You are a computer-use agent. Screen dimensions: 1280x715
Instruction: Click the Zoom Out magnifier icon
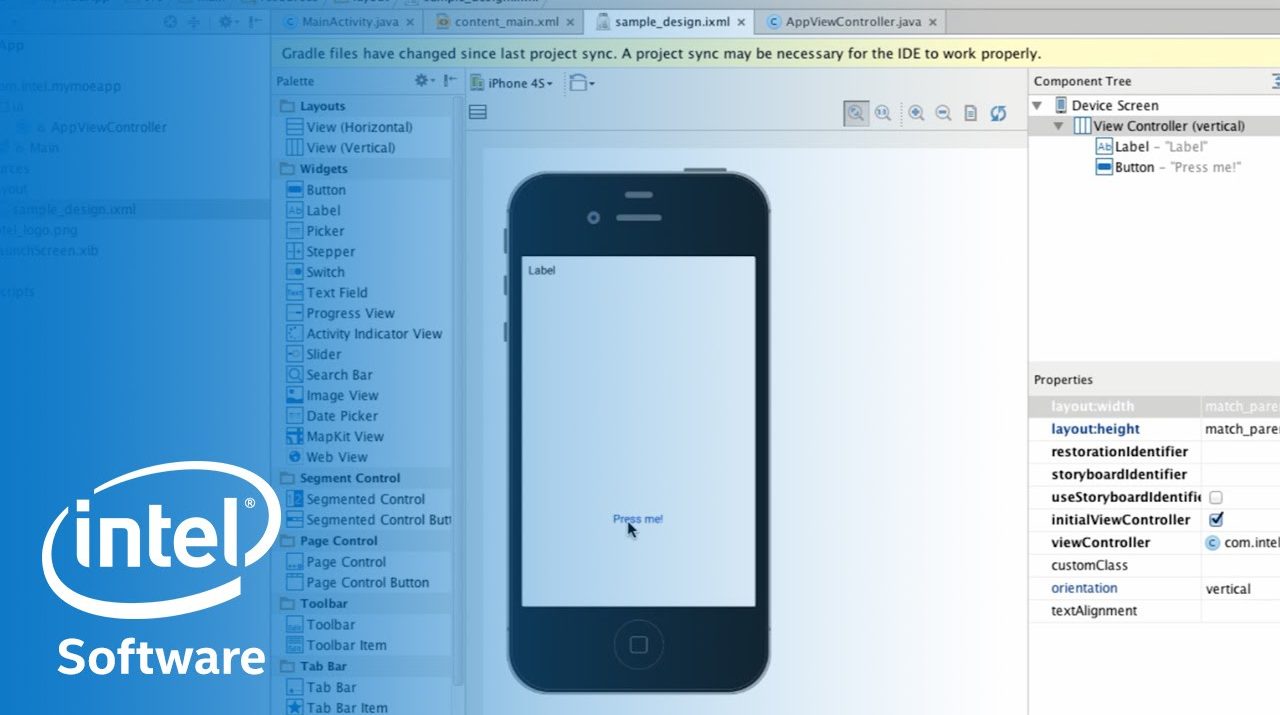pos(943,113)
